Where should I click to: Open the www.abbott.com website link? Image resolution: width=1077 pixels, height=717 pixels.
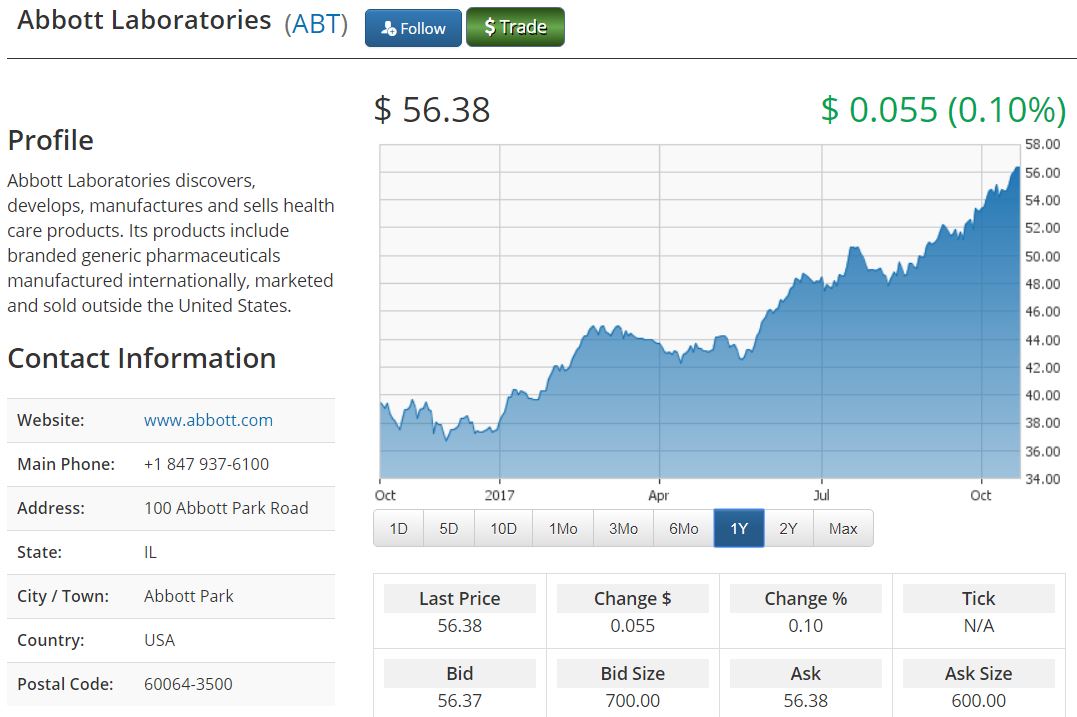[x=208, y=420]
